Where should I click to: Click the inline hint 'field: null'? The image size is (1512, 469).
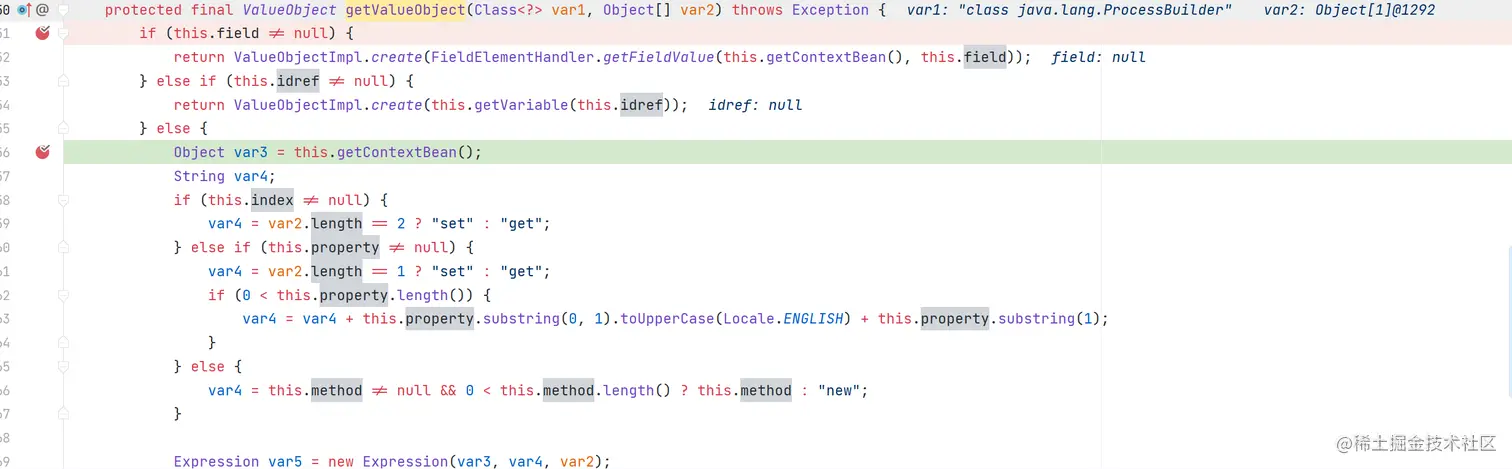tap(1099, 57)
